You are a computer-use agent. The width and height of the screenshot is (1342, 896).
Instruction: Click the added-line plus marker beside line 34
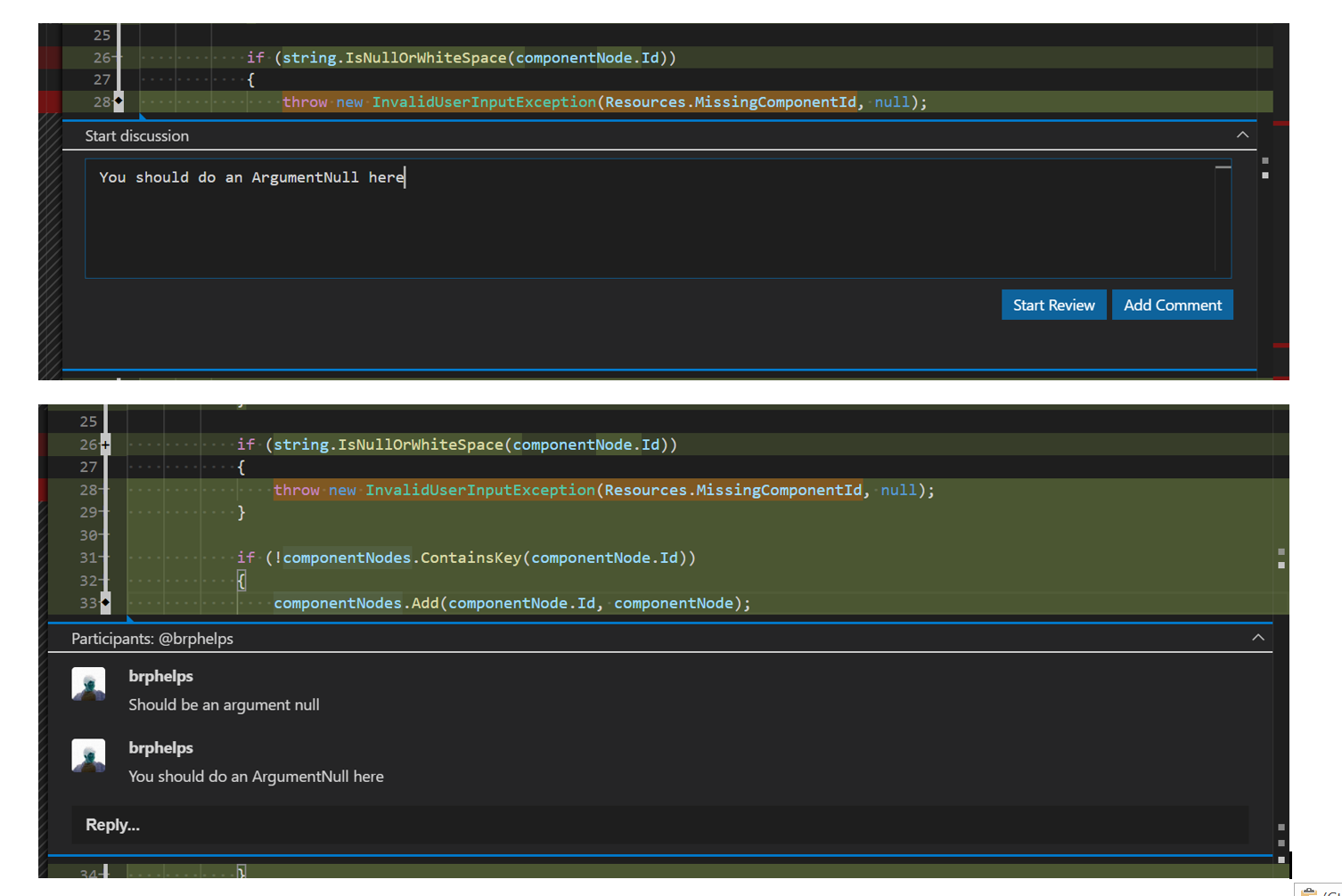coord(105,874)
